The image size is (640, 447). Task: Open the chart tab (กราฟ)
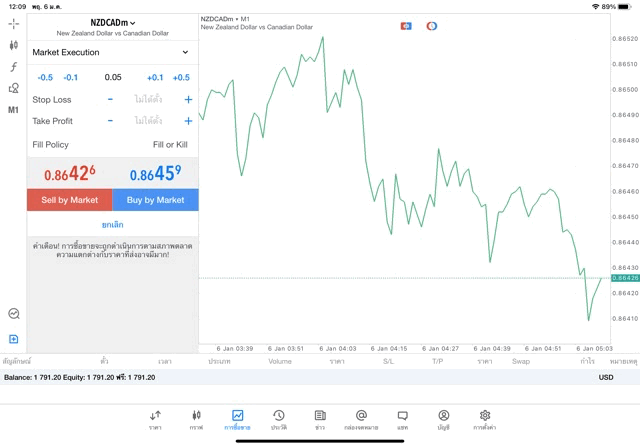(196, 420)
